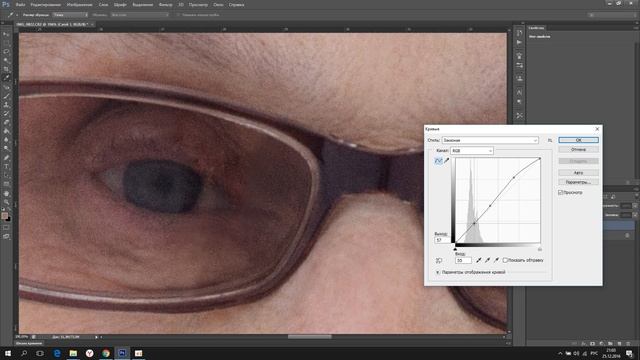Click Отмена to cancel Curves
The width and height of the screenshot is (640, 360).
578,150
